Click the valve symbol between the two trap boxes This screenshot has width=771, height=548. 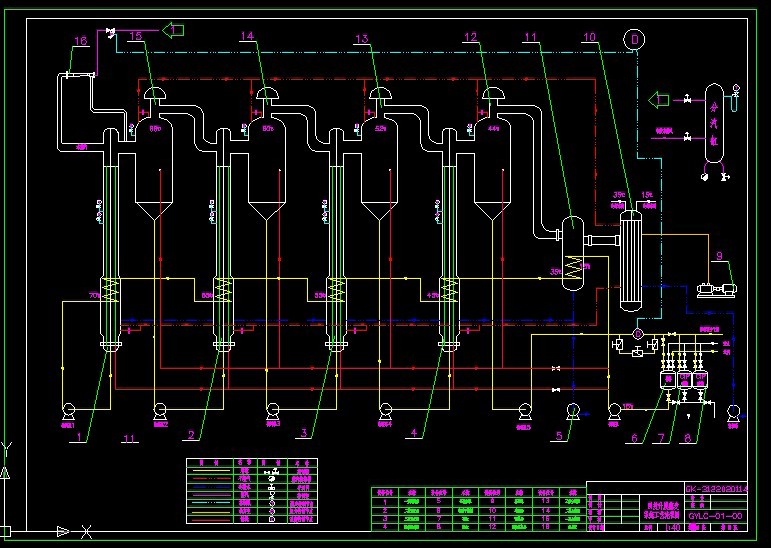click(637, 351)
